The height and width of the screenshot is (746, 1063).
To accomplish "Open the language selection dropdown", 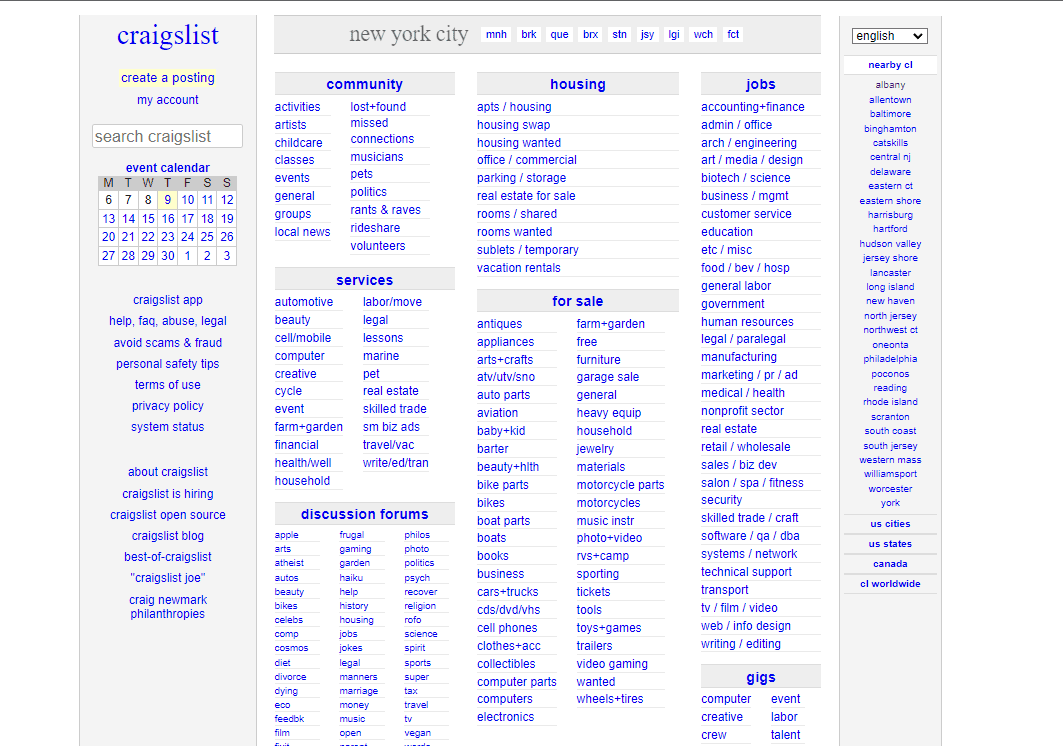I will pos(888,35).
